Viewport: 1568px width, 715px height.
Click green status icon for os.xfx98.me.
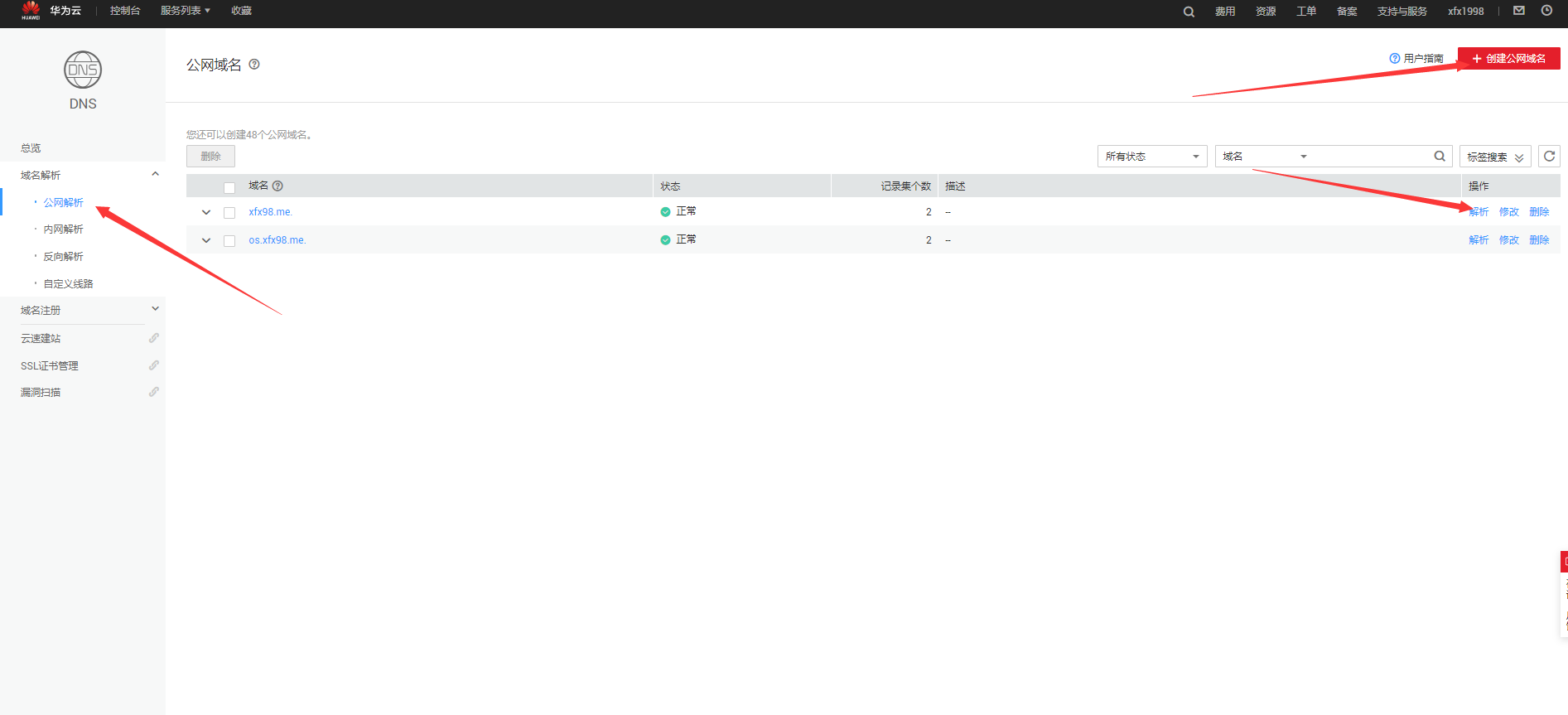[x=665, y=240]
